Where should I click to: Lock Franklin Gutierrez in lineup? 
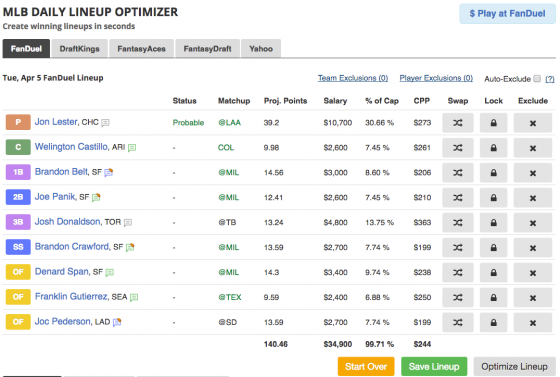click(493, 298)
